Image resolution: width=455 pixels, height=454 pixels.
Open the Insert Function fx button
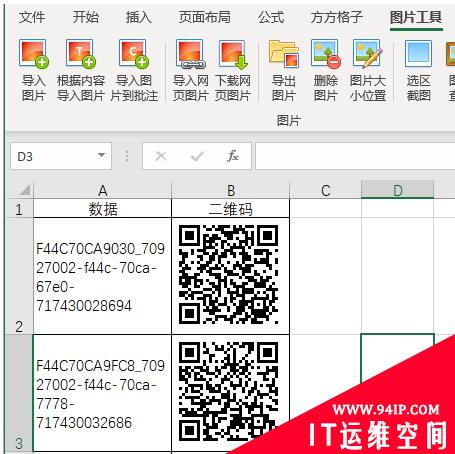[233, 156]
